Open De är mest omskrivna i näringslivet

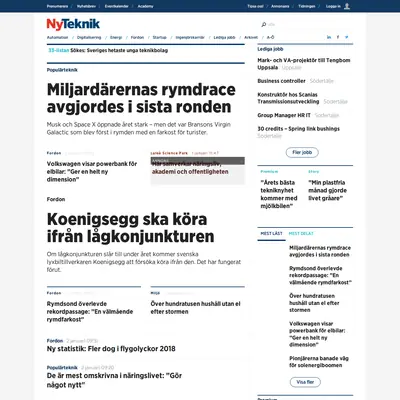tap(114, 380)
